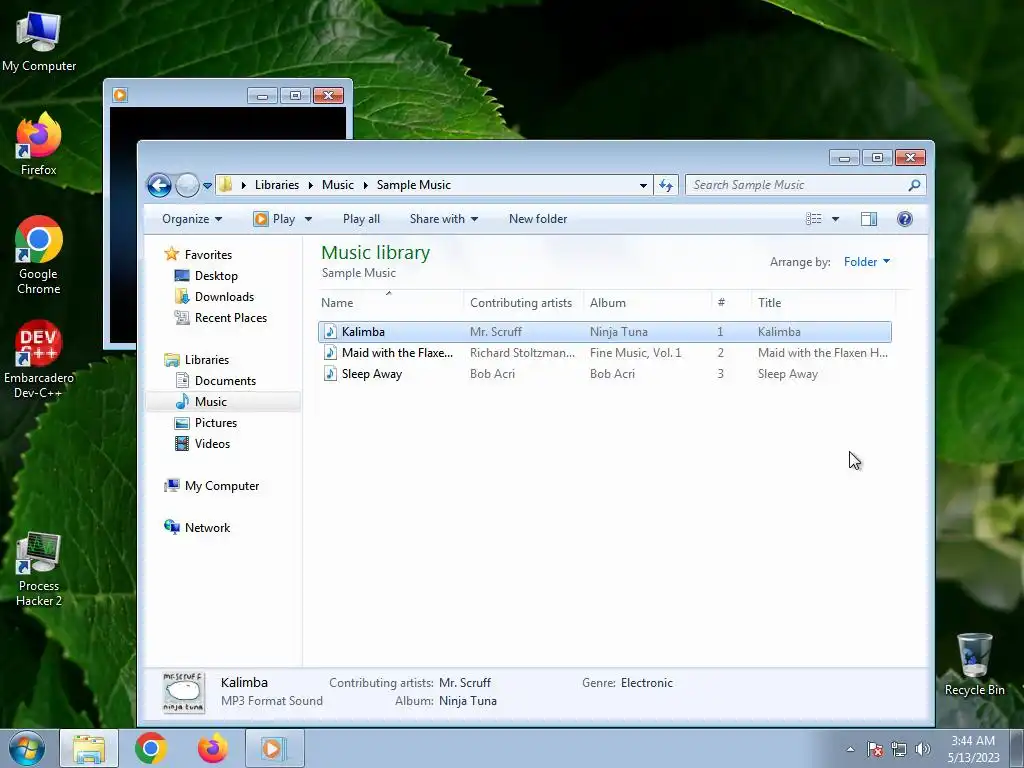The height and width of the screenshot is (768, 1024).
Task: Open the Share with menu
Action: (x=443, y=219)
